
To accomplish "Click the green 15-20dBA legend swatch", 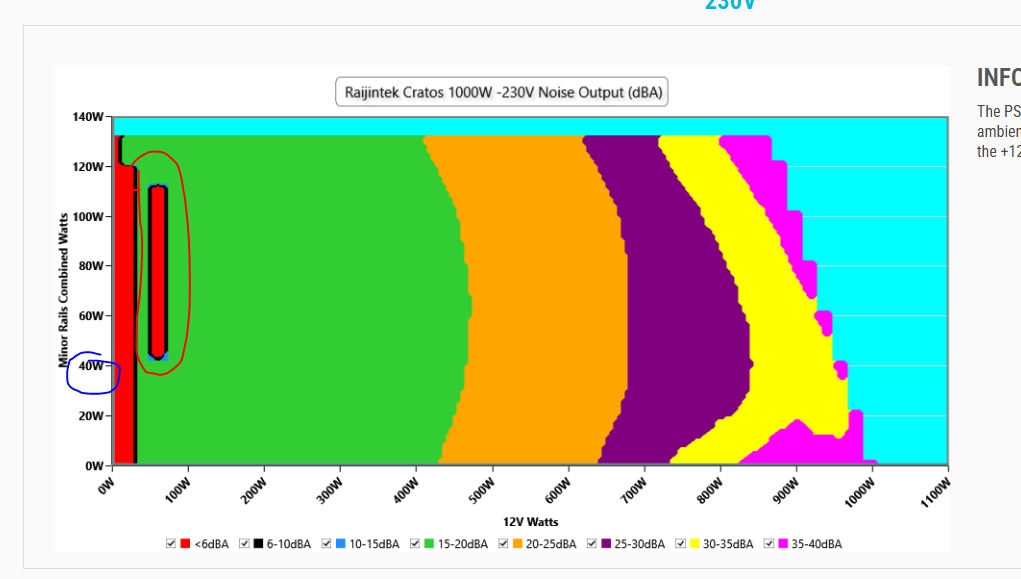I will tap(429, 543).
